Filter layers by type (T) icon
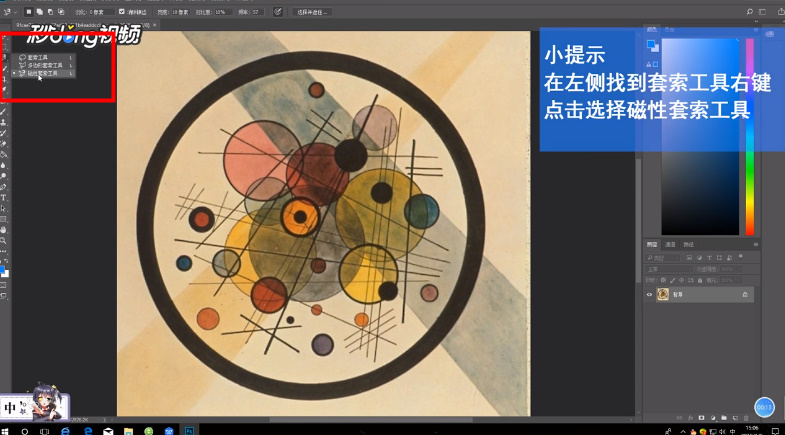The image size is (785, 435). click(709, 258)
